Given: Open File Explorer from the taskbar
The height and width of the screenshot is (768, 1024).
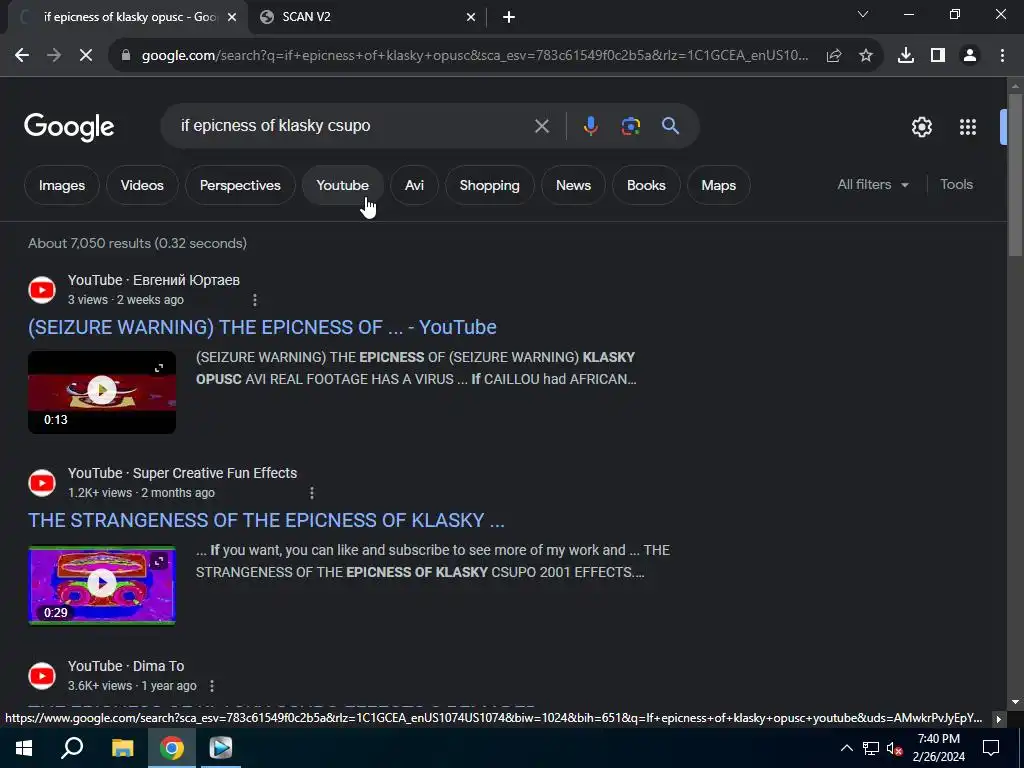Looking at the screenshot, I should (122, 748).
